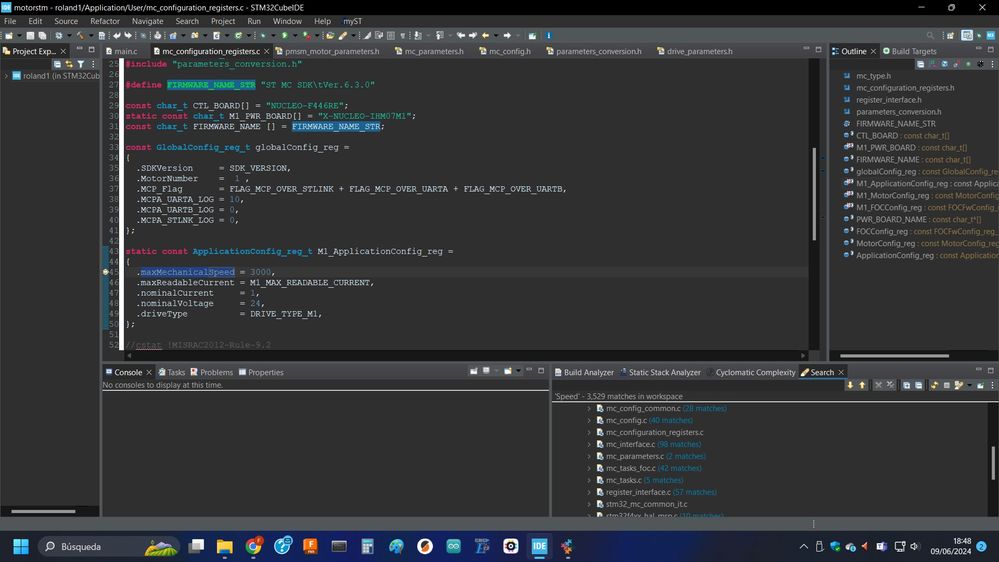Undo last edit using toolbar arrow
The height and width of the screenshot is (562, 999).
pos(117,36)
